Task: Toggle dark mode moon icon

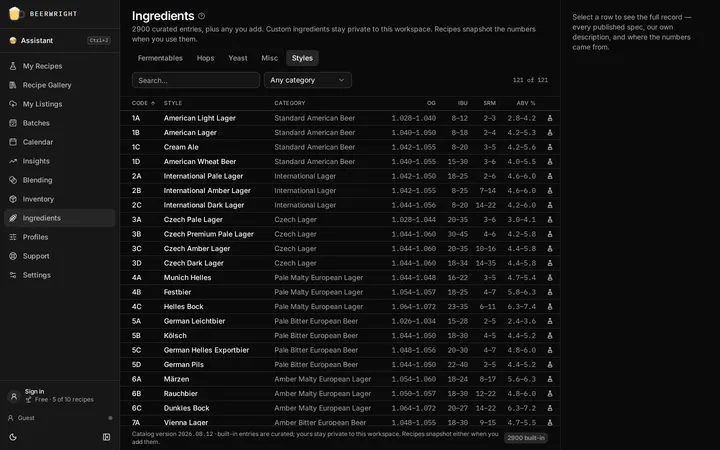Action: click(x=13, y=437)
